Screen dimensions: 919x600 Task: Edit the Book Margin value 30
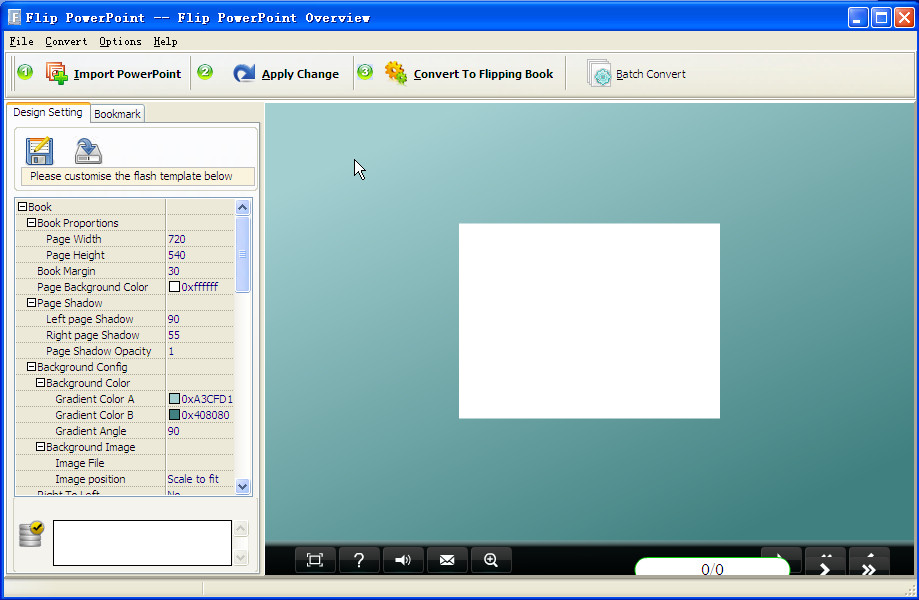click(200, 271)
